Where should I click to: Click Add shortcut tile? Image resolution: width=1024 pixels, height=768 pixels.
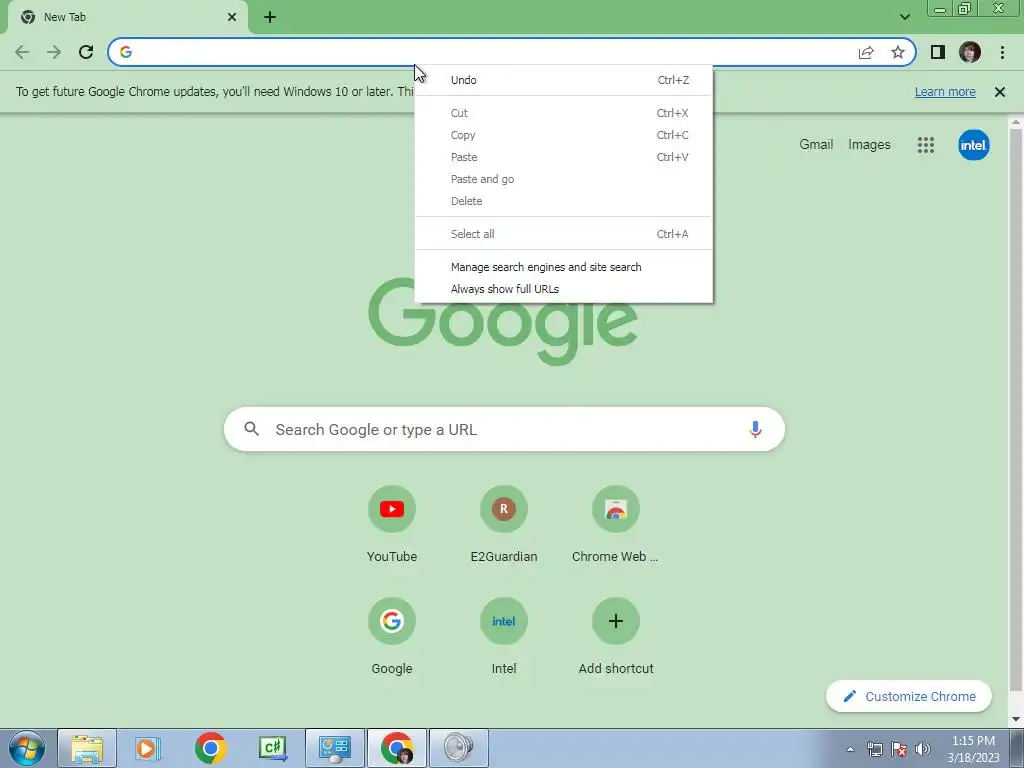pos(616,637)
